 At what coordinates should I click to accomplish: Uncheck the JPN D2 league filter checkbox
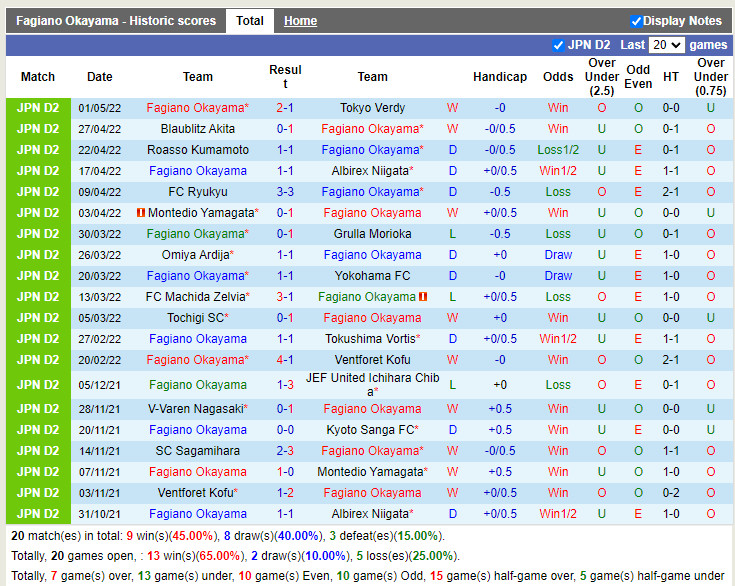coord(558,45)
